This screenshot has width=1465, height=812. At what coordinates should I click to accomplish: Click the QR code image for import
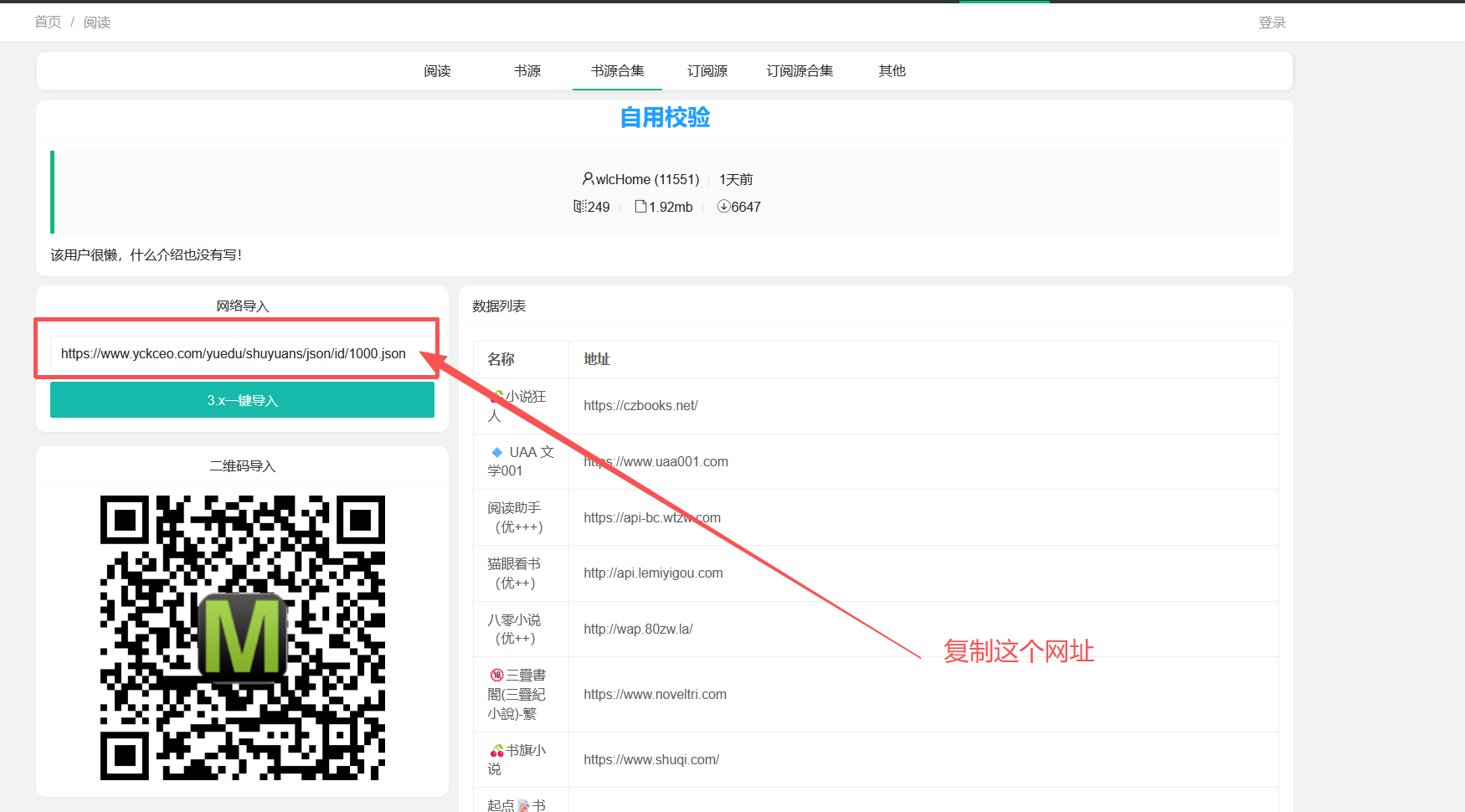[x=243, y=638]
